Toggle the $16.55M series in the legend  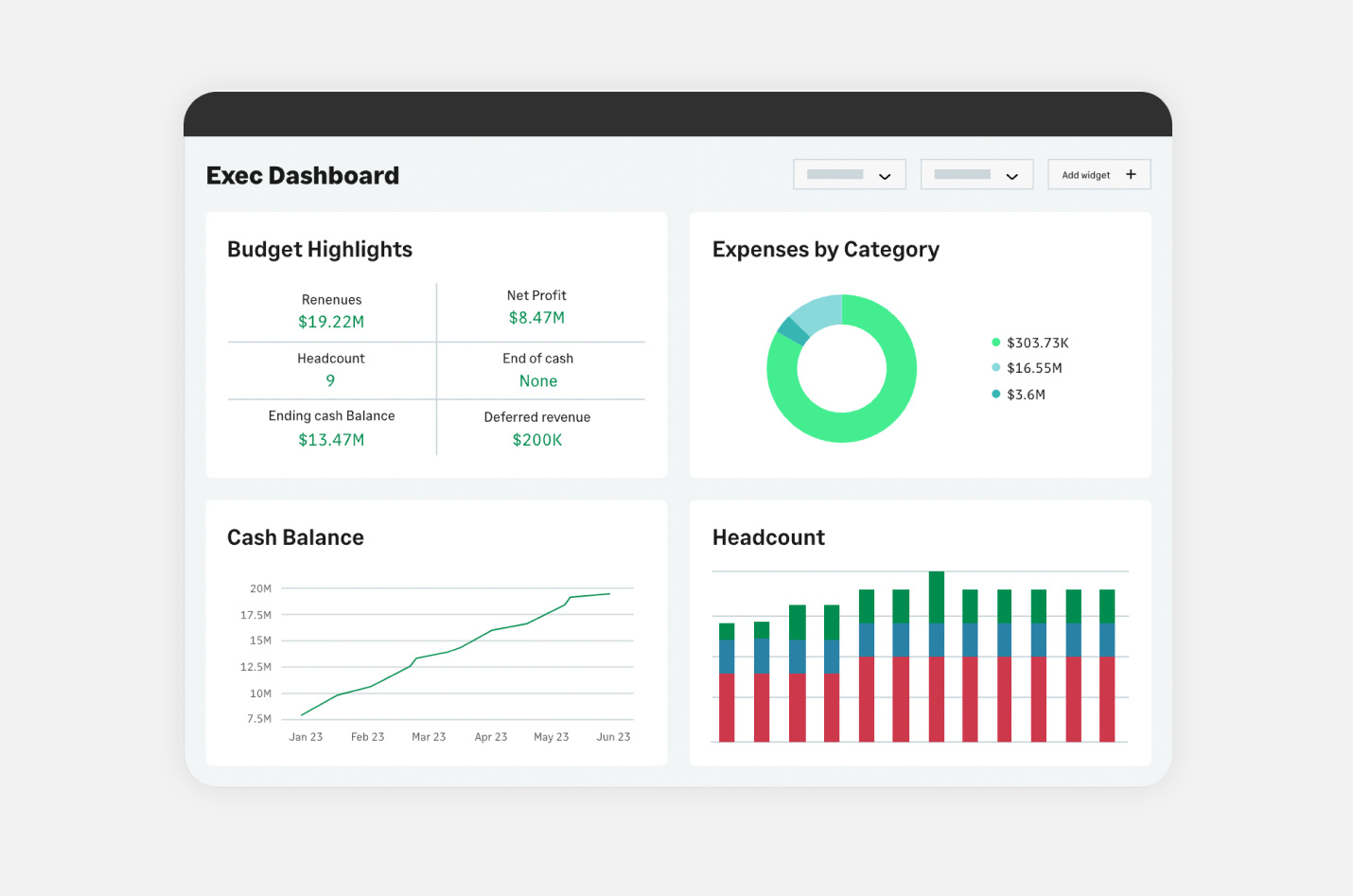pyautogui.click(x=1028, y=368)
